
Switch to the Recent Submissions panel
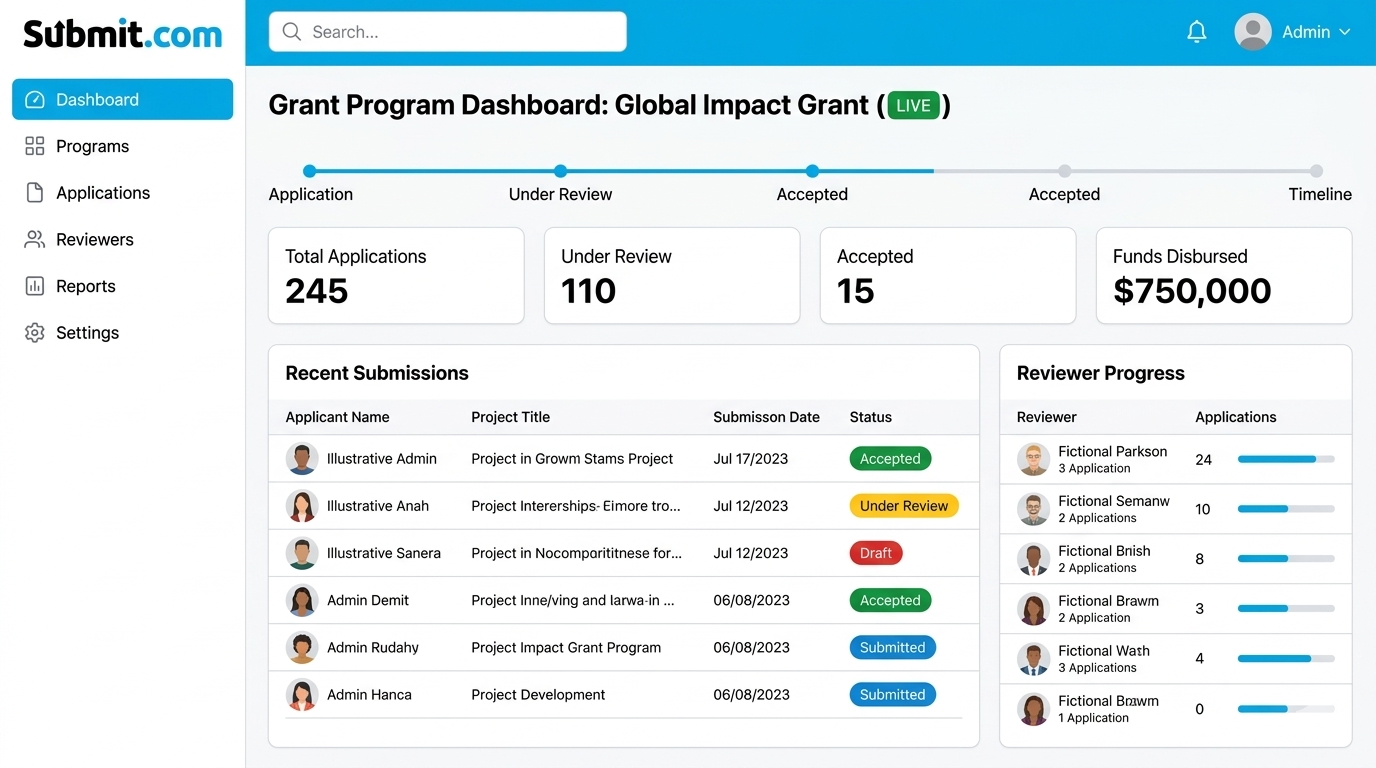pos(377,372)
